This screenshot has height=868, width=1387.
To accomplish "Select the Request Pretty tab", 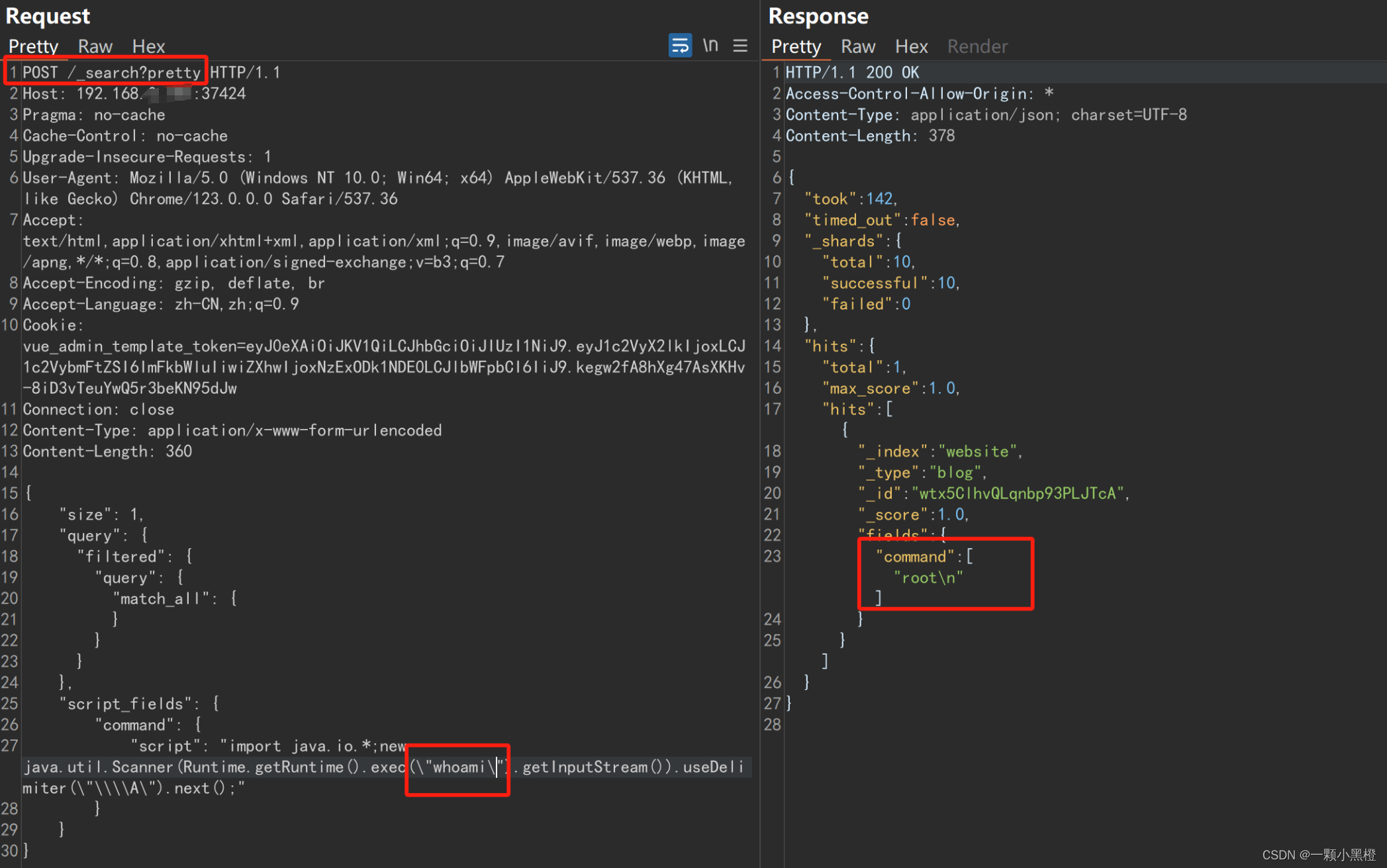I will click(x=34, y=46).
